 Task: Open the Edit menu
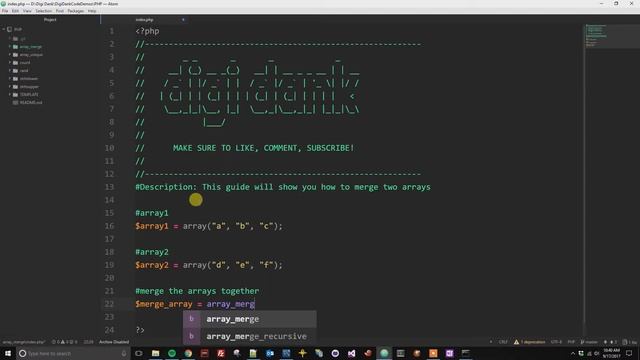16,11
